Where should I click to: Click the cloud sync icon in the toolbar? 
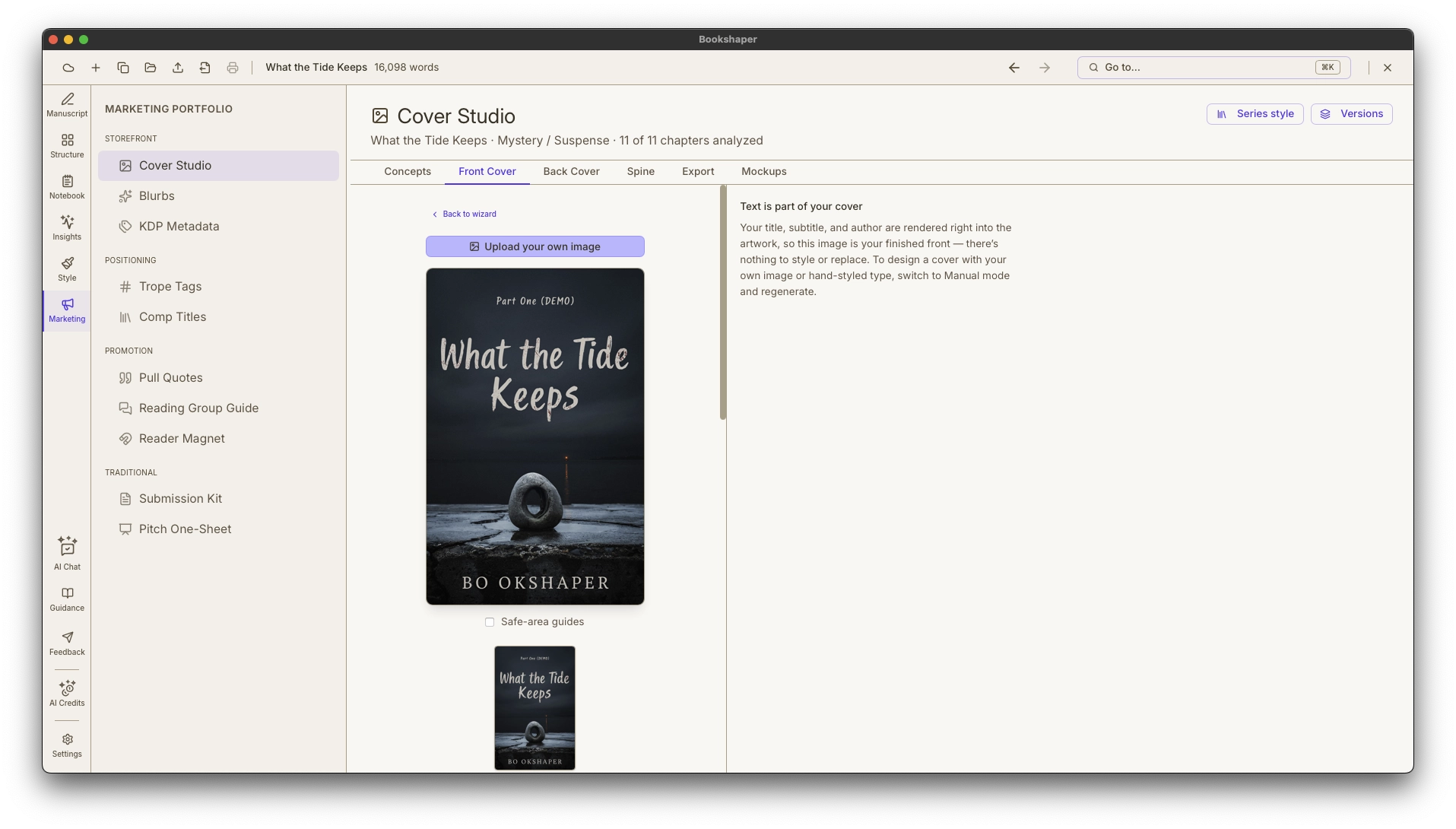pyautogui.click(x=68, y=68)
